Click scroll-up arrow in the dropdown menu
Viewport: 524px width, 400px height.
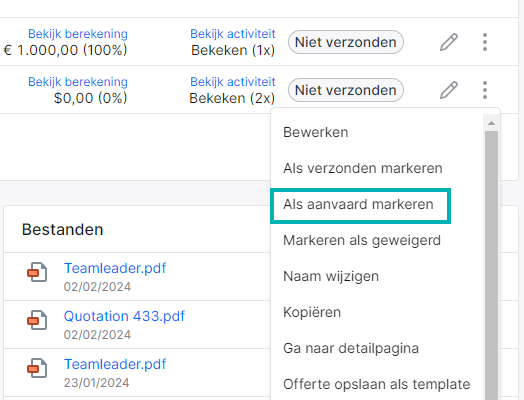[x=491, y=123]
